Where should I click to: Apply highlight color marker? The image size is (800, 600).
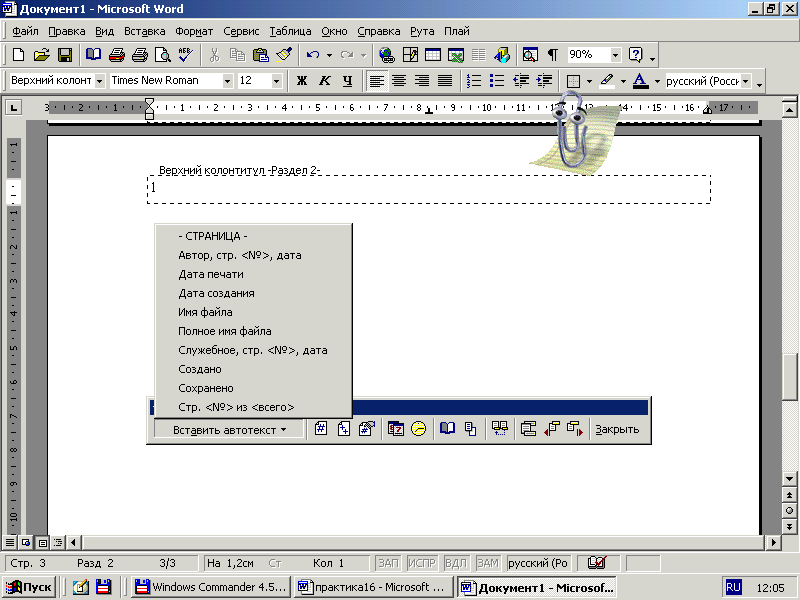click(x=607, y=81)
